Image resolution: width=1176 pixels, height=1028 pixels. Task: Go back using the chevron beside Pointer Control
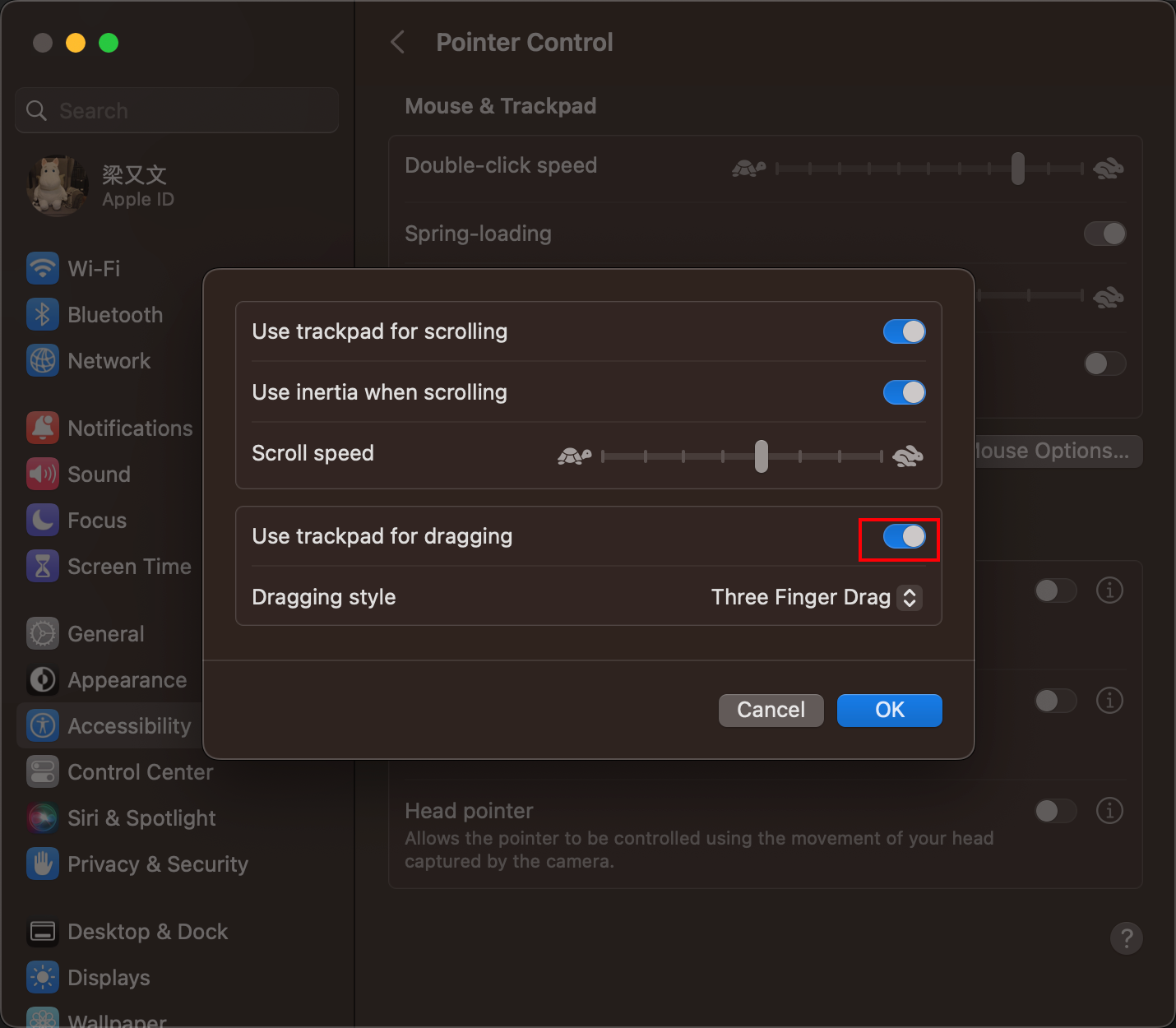(398, 42)
